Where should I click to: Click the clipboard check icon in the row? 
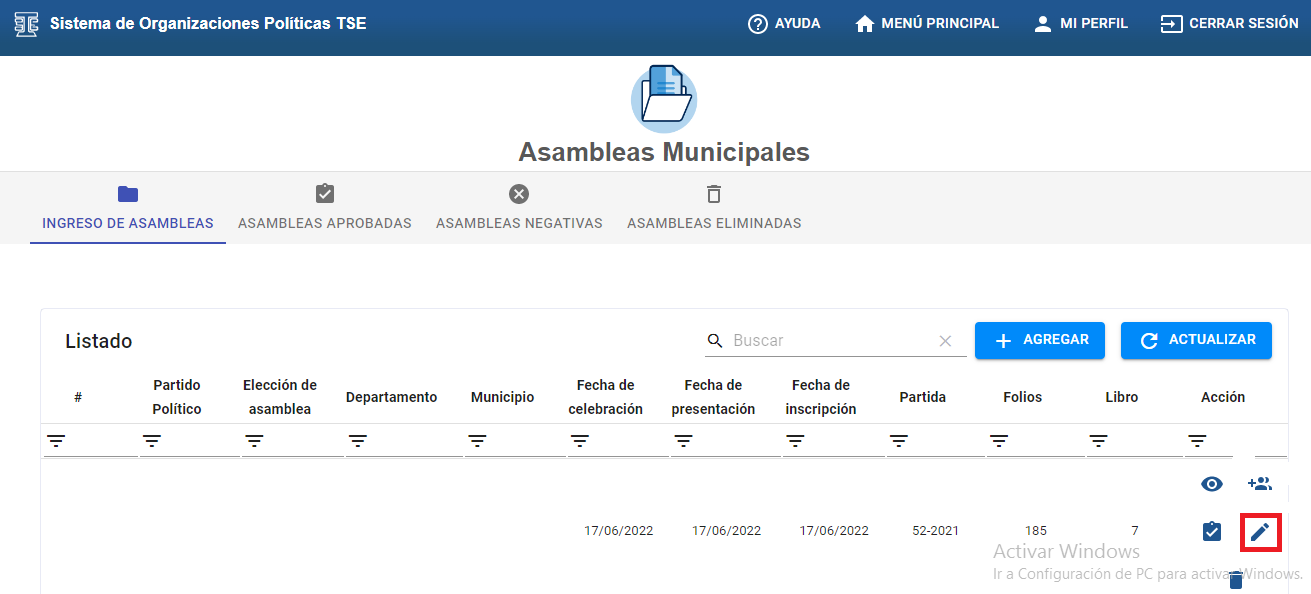pos(1212,531)
